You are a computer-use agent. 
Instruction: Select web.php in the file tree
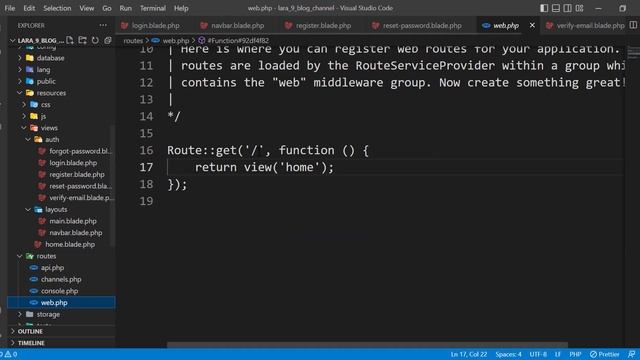click(x=61, y=302)
